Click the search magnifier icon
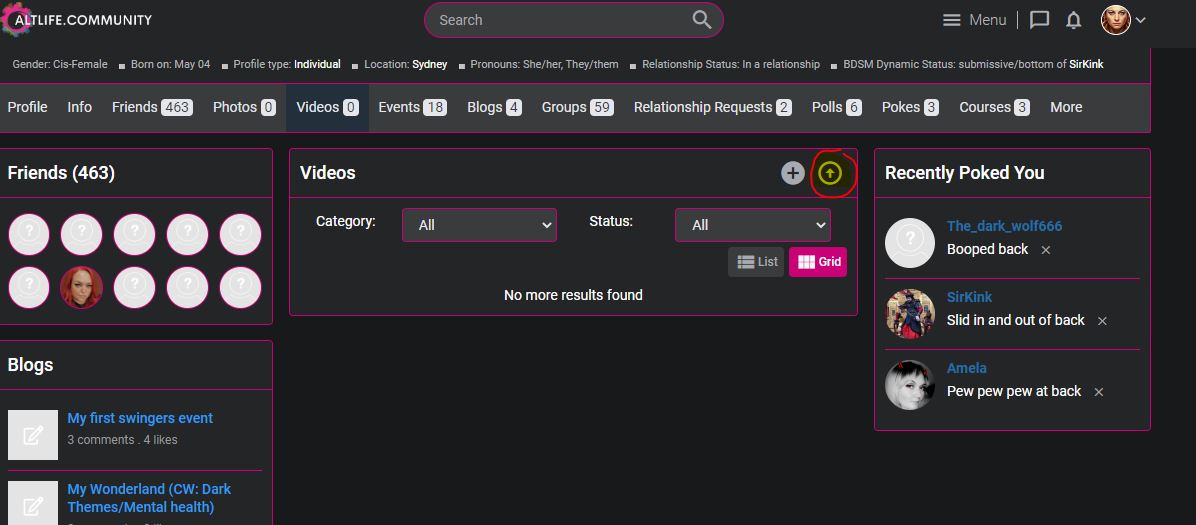This screenshot has width=1196, height=525. click(x=701, y=20)
